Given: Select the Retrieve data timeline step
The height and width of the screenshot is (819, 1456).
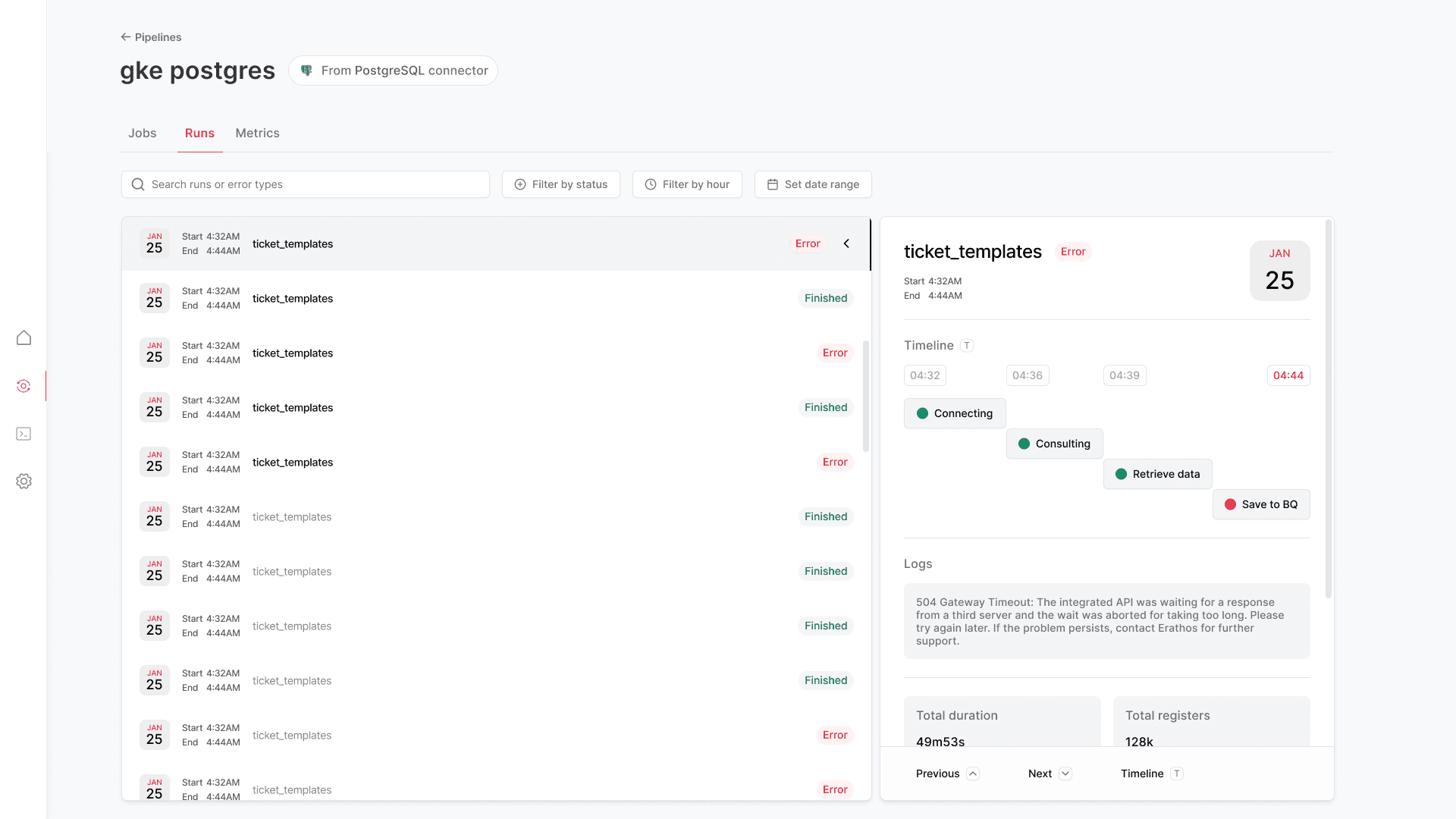Looking at the screenshot, I should click(x=1158, y=474).
